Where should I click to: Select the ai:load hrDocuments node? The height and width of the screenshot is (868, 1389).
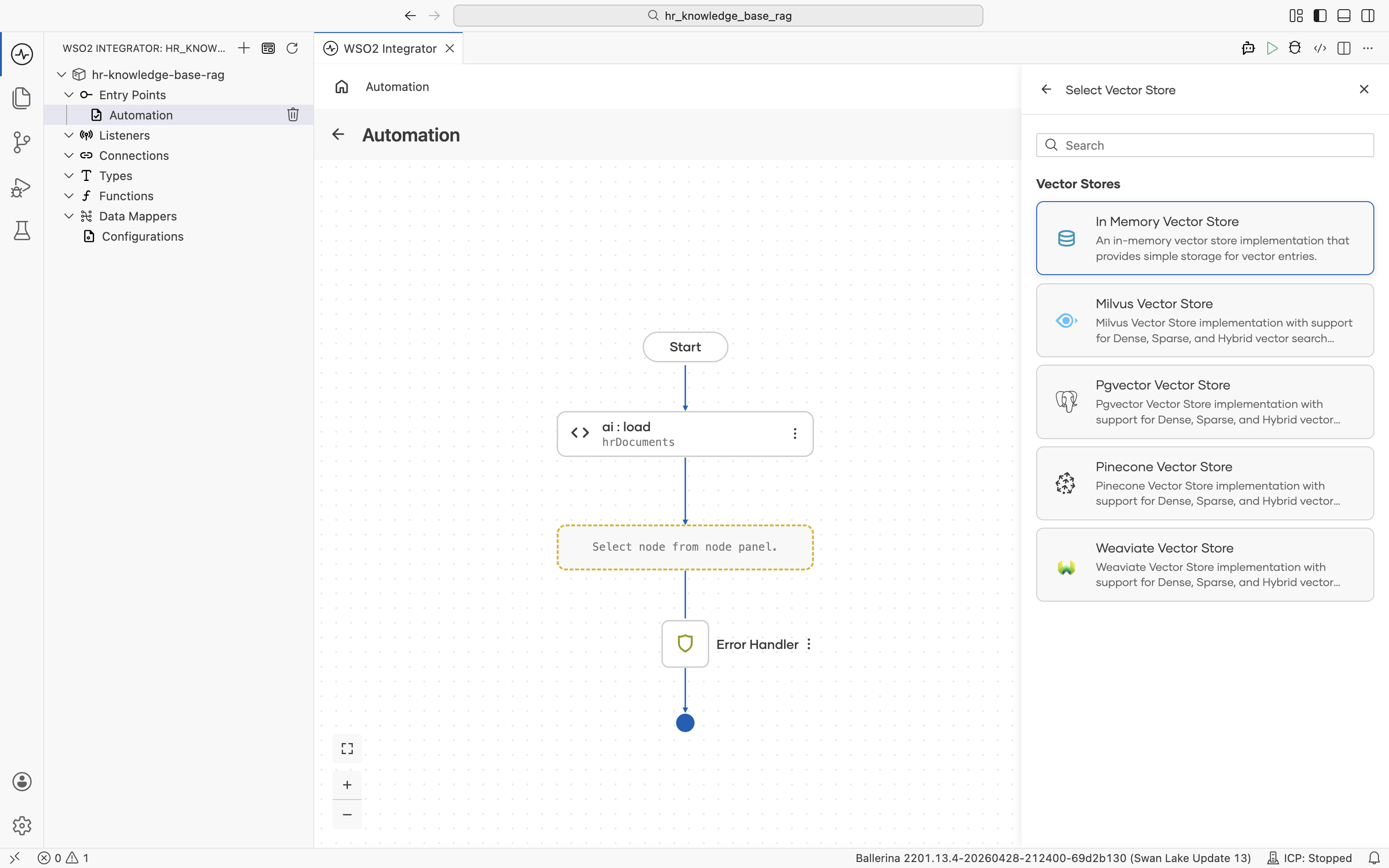click(x=685, y=434)
